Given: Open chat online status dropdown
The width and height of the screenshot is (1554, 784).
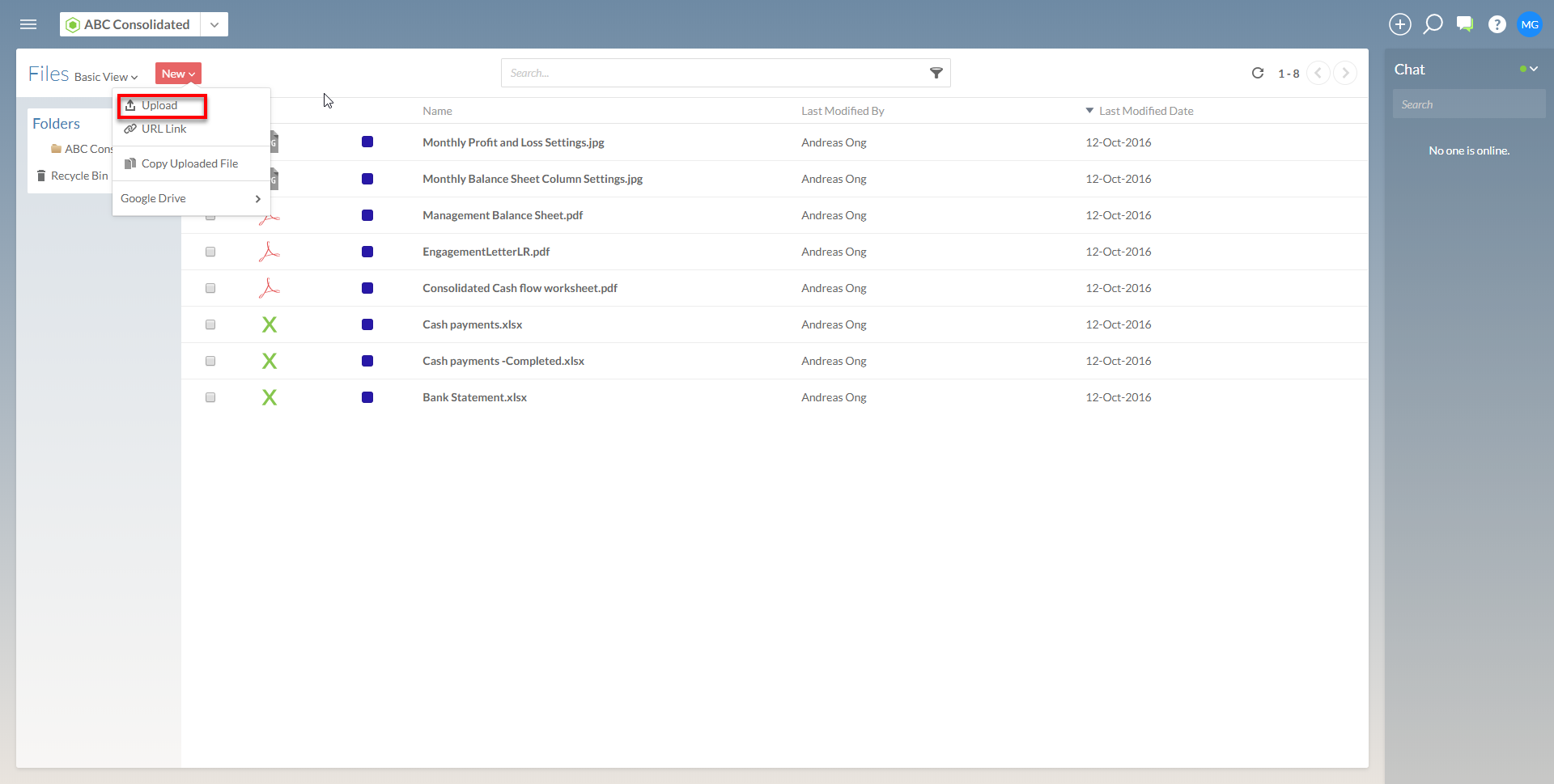Looking at the screenshot, I should (x=1529, y=69).
